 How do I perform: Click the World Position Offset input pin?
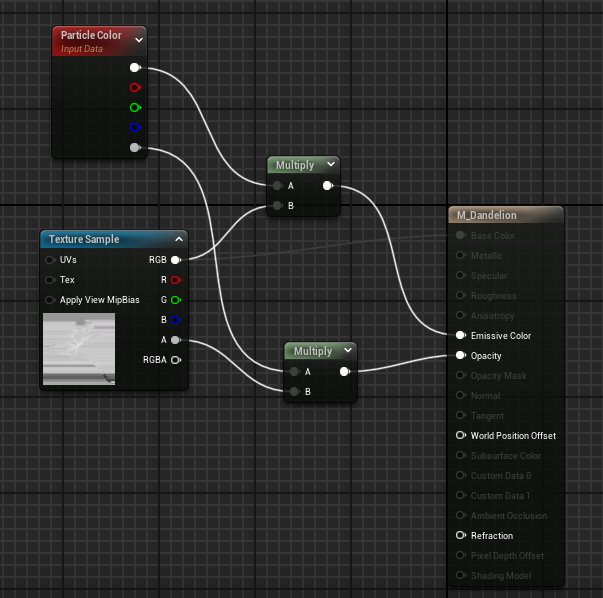461,436
